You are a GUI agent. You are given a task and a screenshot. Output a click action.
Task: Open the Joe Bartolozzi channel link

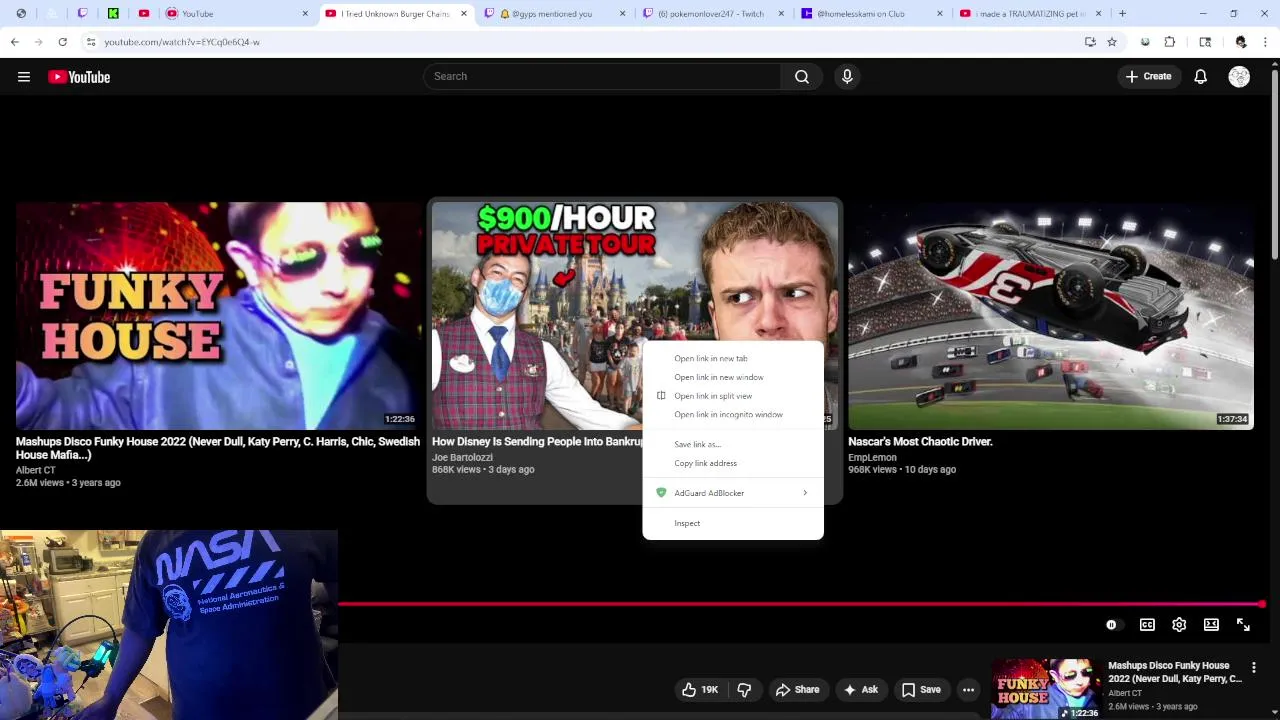click(462, 457)
